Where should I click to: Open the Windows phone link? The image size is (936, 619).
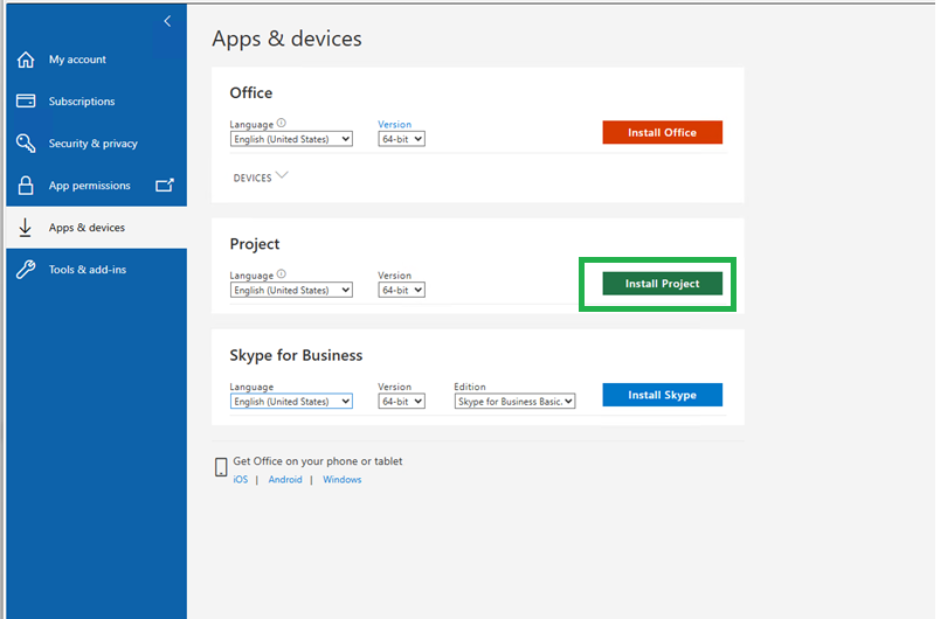point(342,479)
